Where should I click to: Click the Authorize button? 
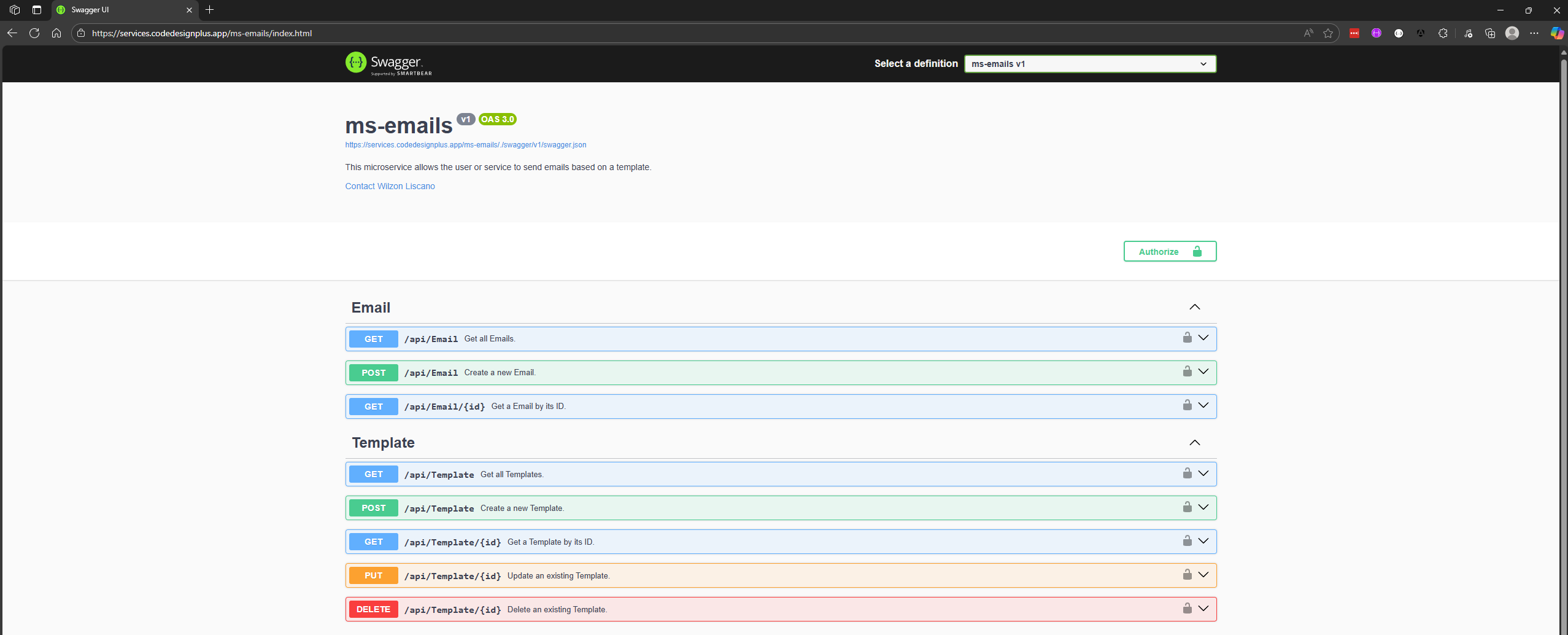click(x=1170, y=251)
